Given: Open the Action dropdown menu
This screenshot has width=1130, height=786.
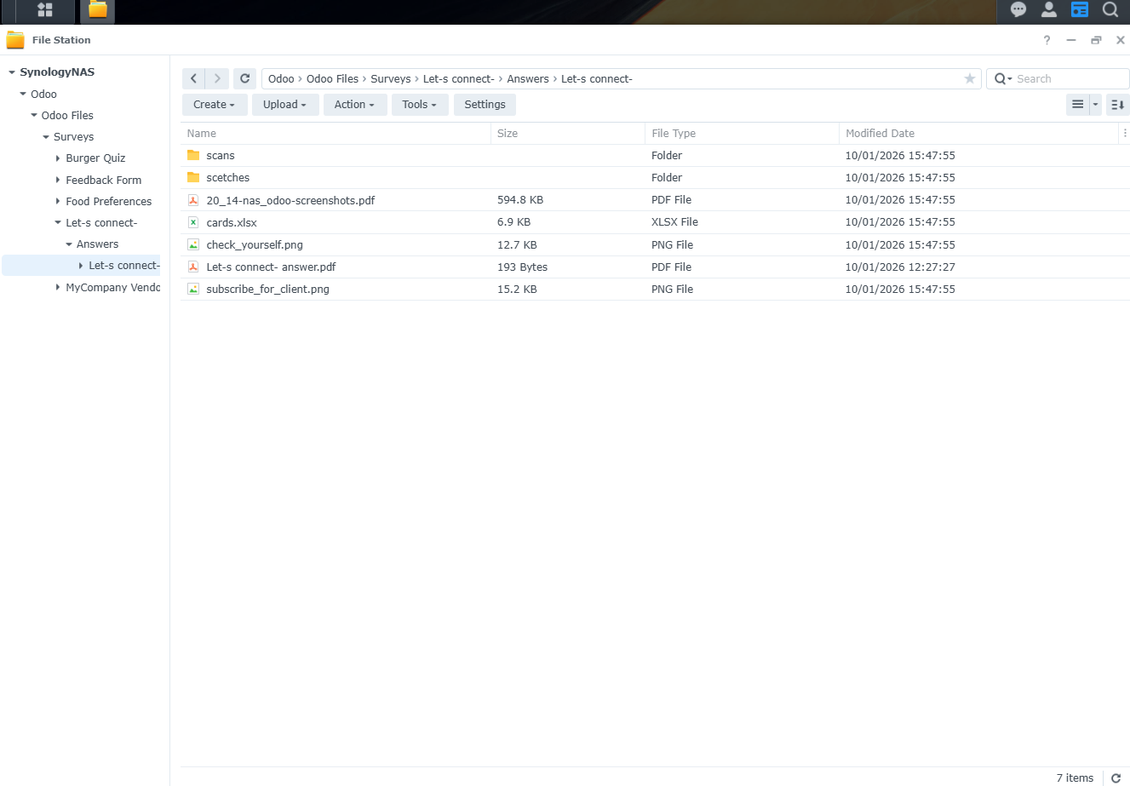Looking at the screenshot, I should click(355, 104).
